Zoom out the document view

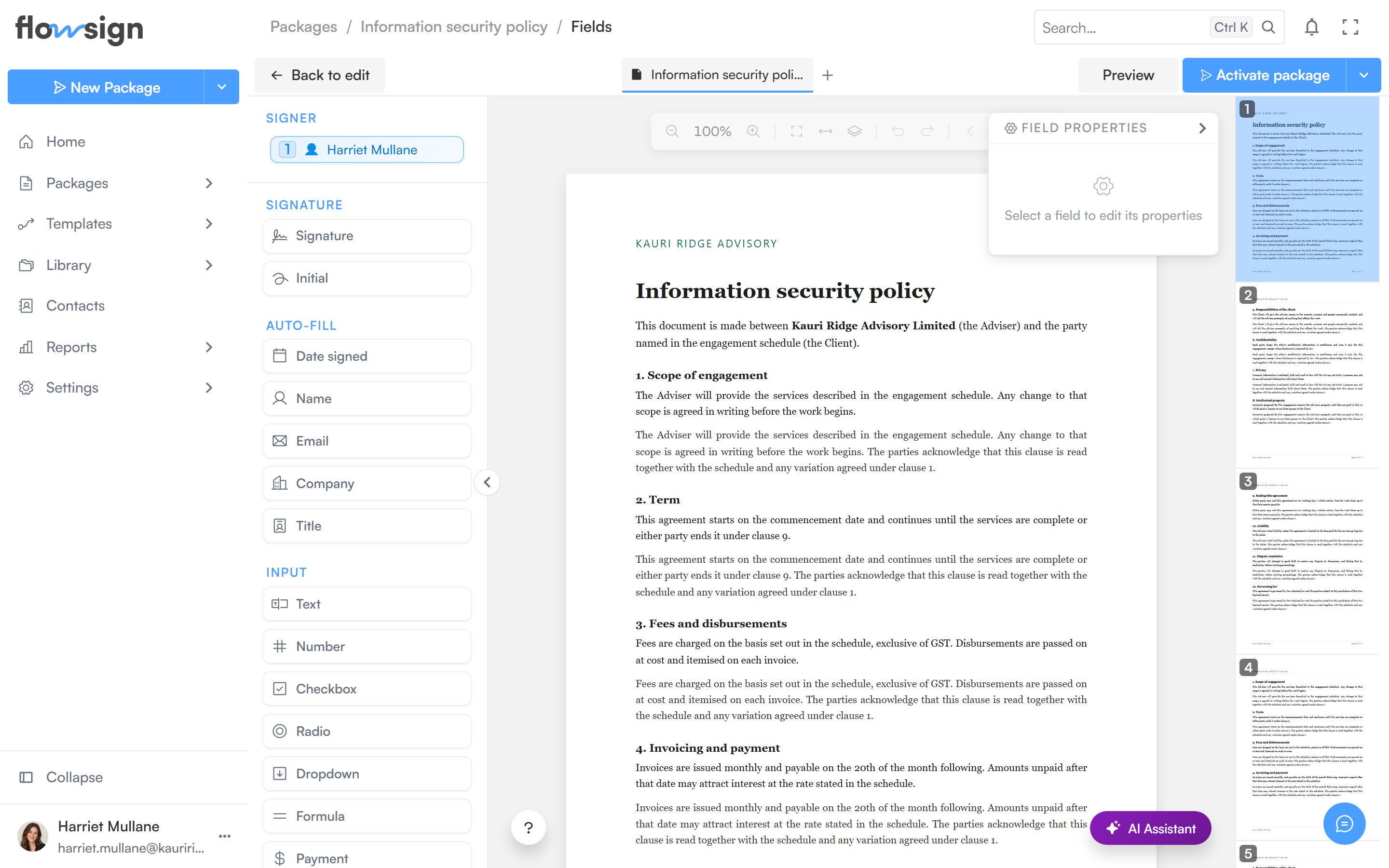[672, 132]
